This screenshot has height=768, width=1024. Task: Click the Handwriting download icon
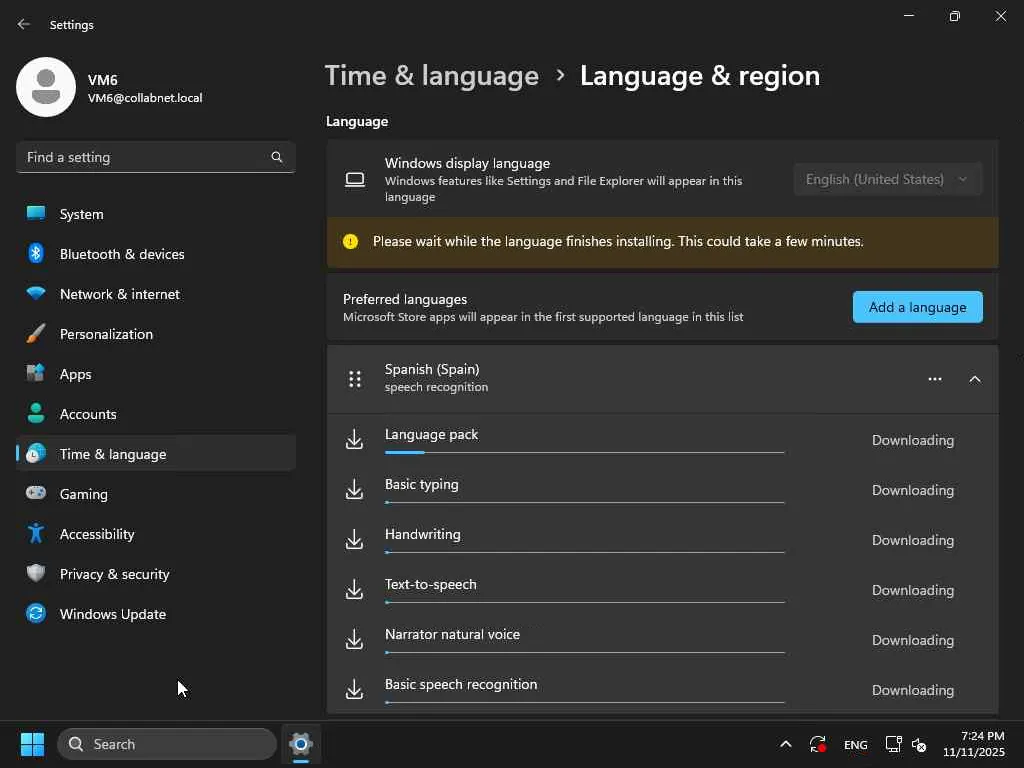point(354,540)
